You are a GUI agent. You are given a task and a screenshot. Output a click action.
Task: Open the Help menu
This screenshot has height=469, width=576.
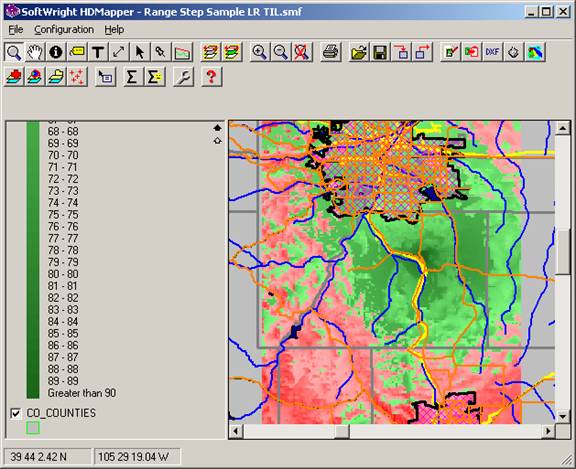[114, 29]
